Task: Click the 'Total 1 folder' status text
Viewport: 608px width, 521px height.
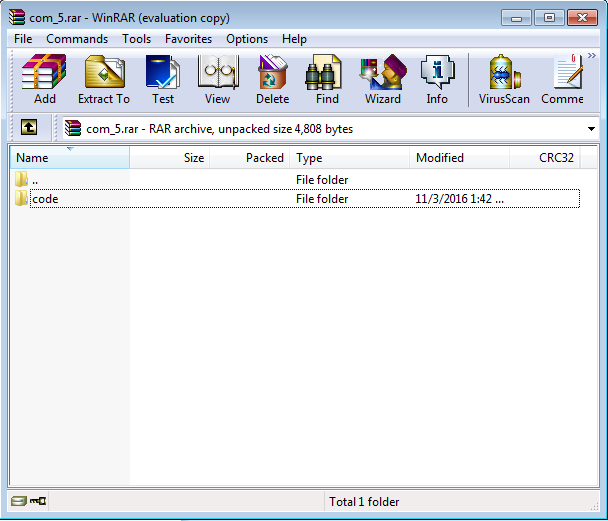Action: point(364,502)
